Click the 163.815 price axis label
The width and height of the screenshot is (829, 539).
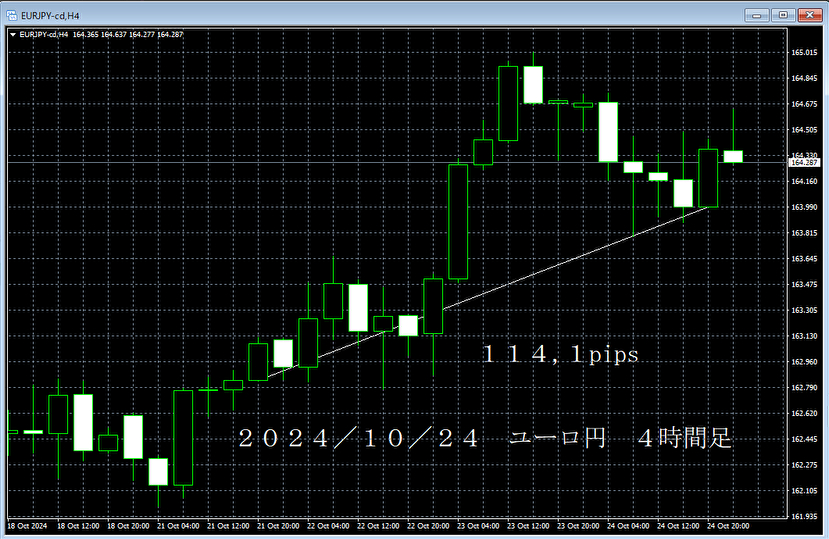pyautogui.click(x=804, y=233)
